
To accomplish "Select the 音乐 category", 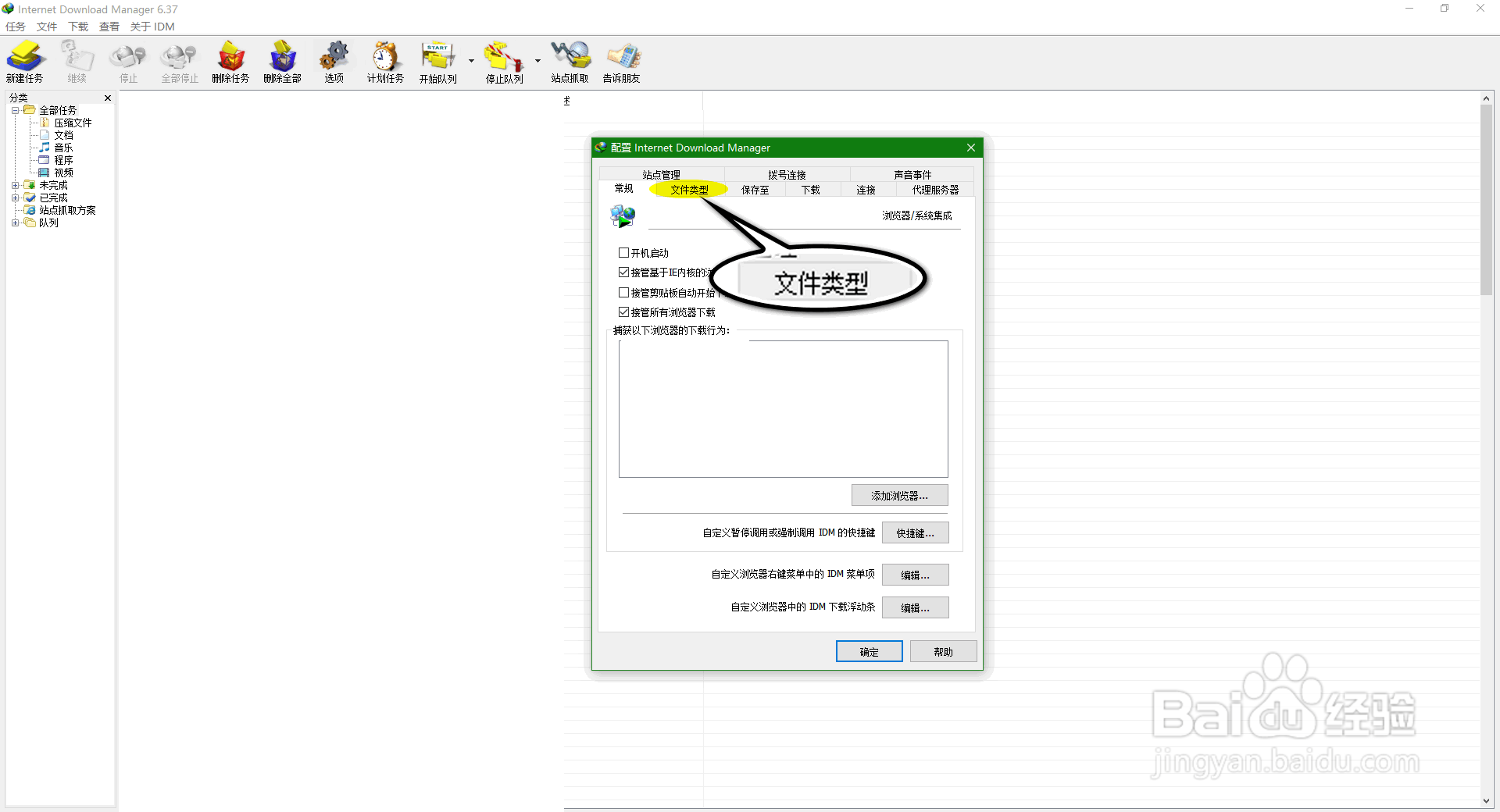I will (x=63, y=148).
